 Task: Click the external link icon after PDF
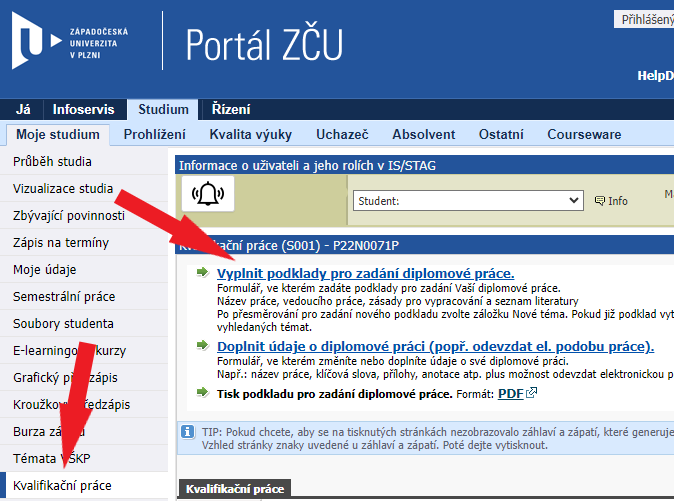click(532, 393)
